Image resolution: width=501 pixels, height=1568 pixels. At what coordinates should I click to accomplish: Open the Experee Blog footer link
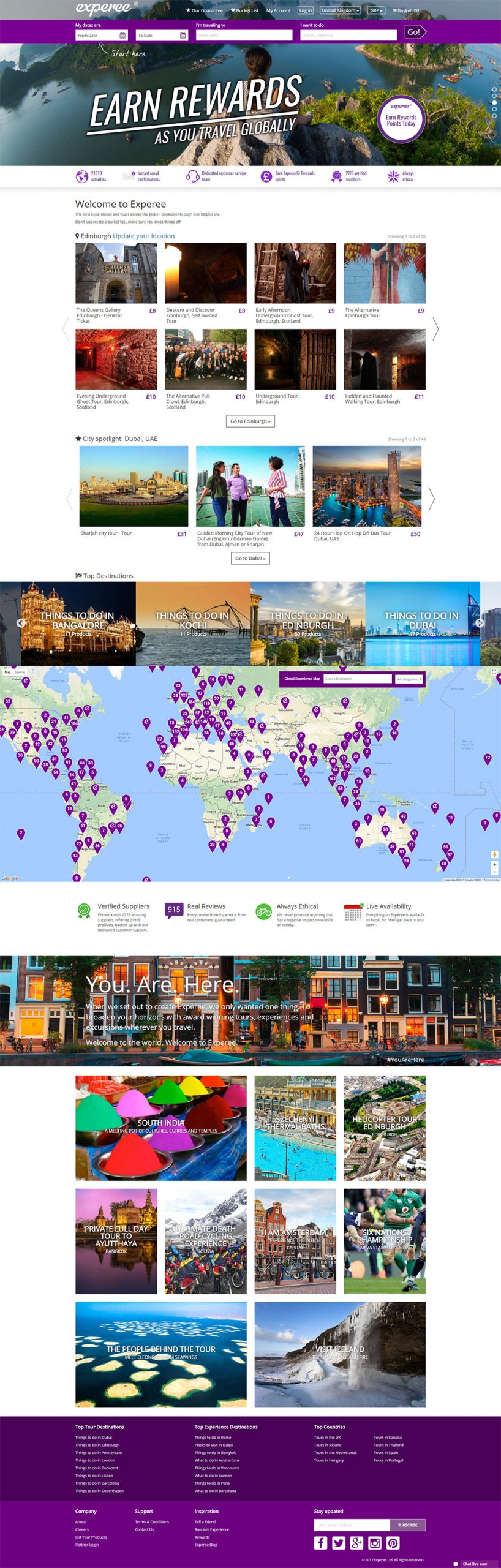click(206, 1545)
